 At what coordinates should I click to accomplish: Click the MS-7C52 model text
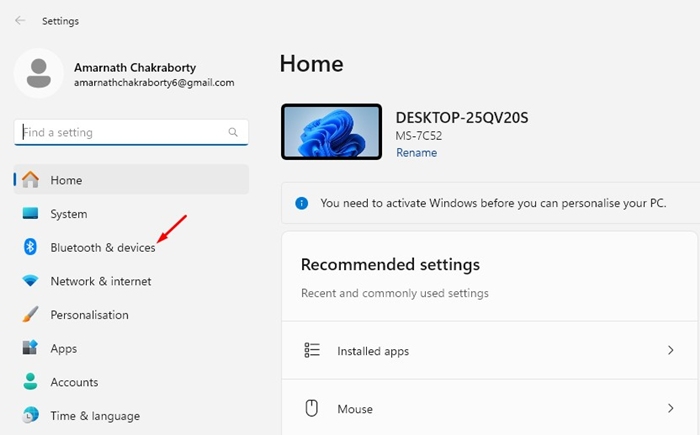419,136
